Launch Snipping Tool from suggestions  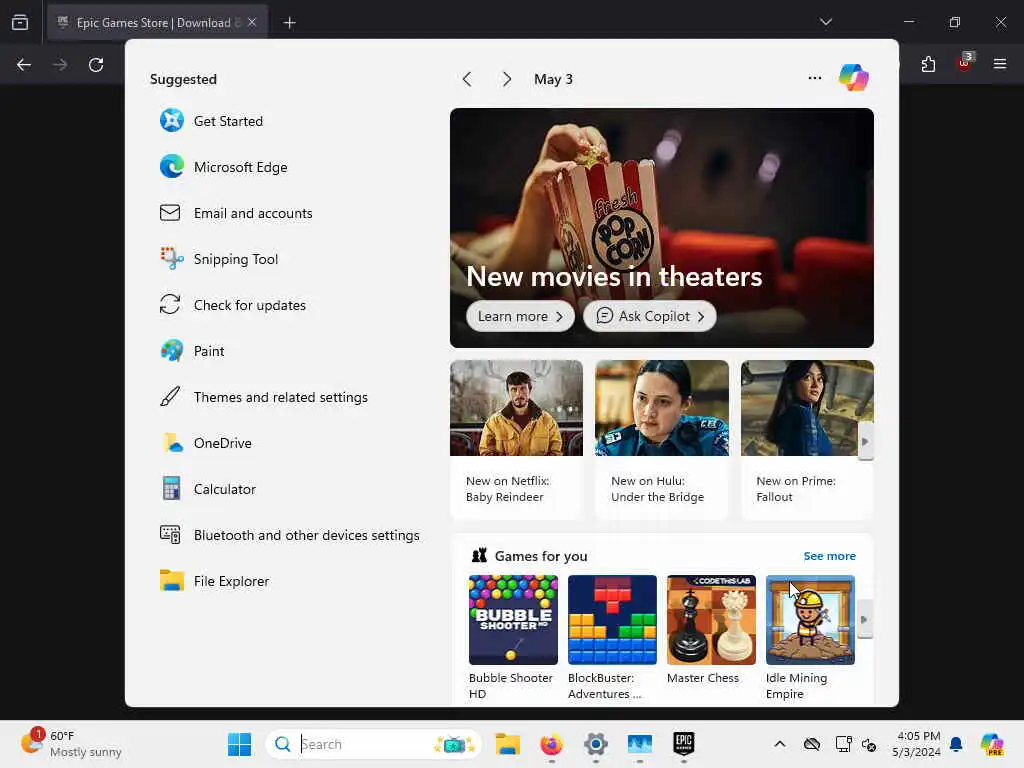pyautogui.click(x=219, y=259)
